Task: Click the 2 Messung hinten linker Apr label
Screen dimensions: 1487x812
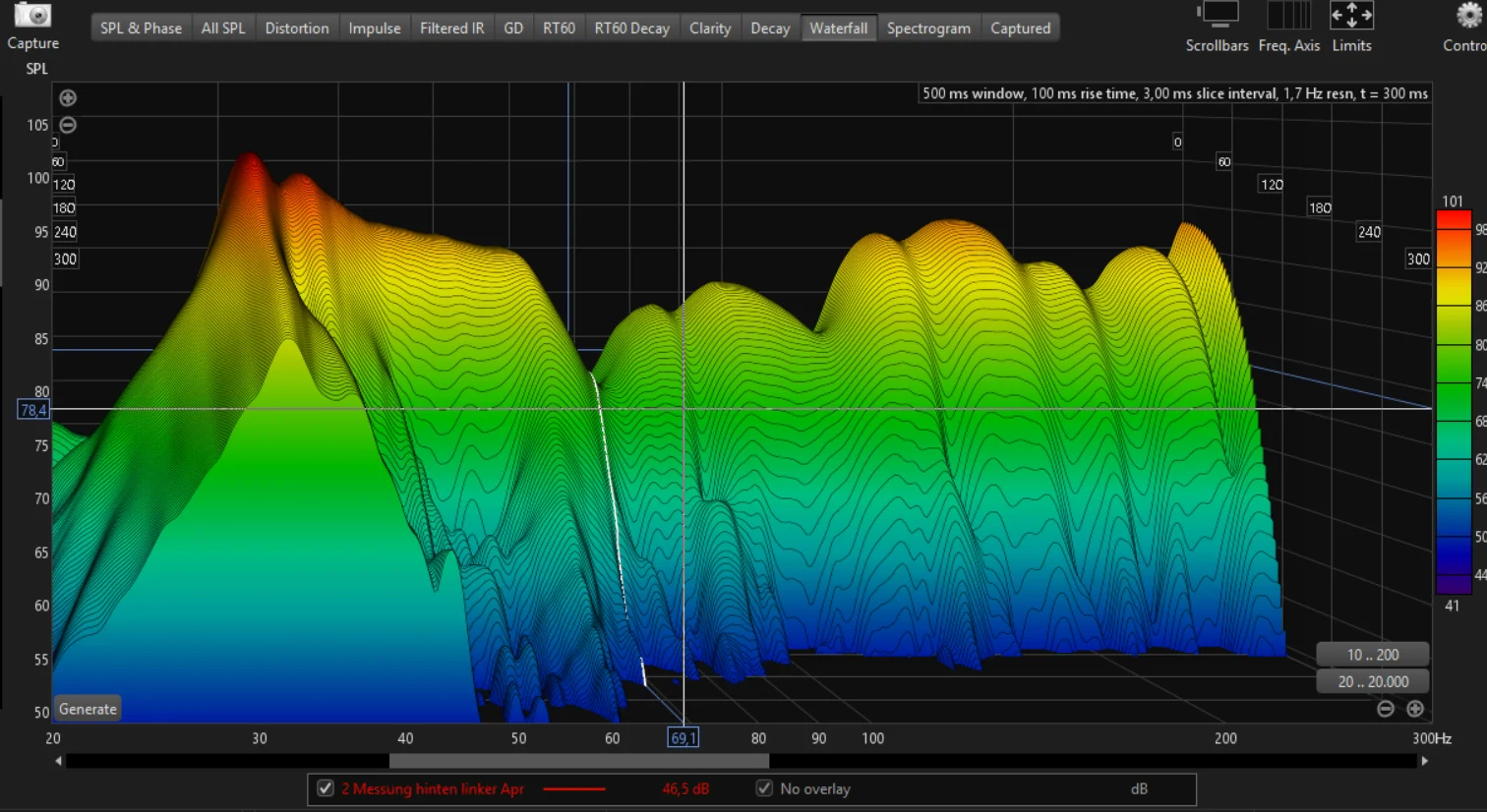Action: coord(433,788)
